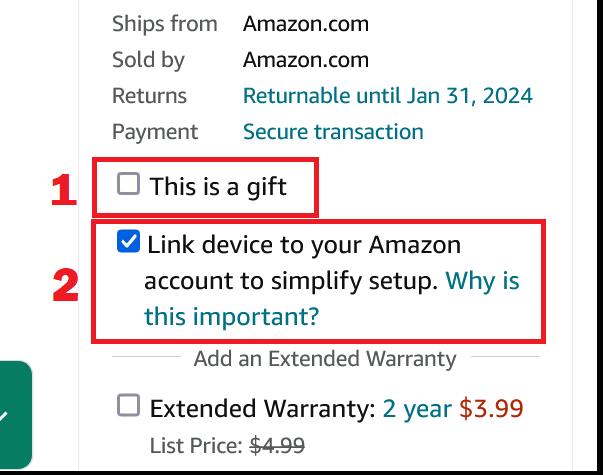Screen dimensions: 603x475
Task: Click the $3.99 warranty price
Action: [x=491, y=408]
